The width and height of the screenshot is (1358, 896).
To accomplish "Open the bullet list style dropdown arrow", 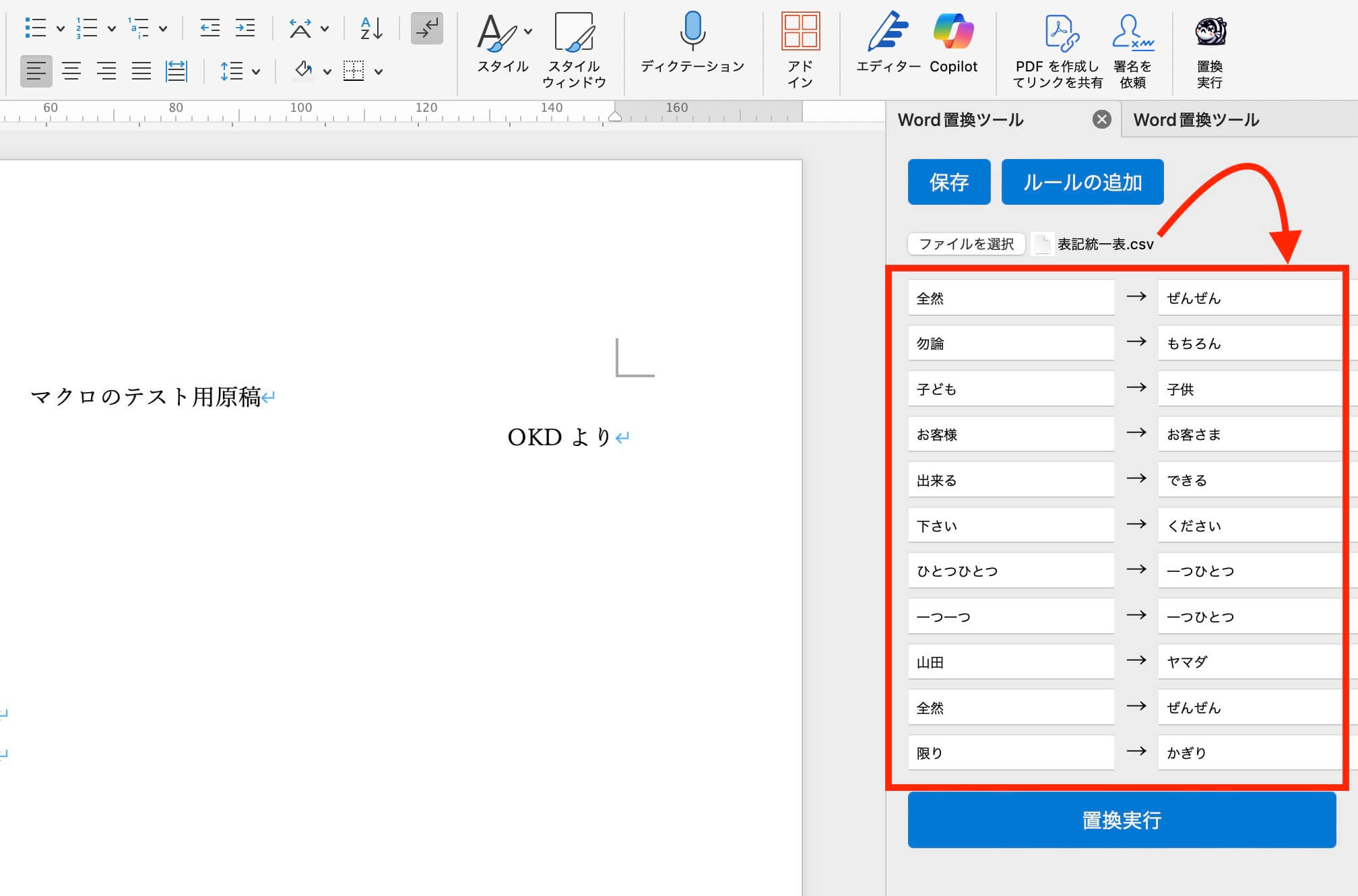I will (61, 29).
